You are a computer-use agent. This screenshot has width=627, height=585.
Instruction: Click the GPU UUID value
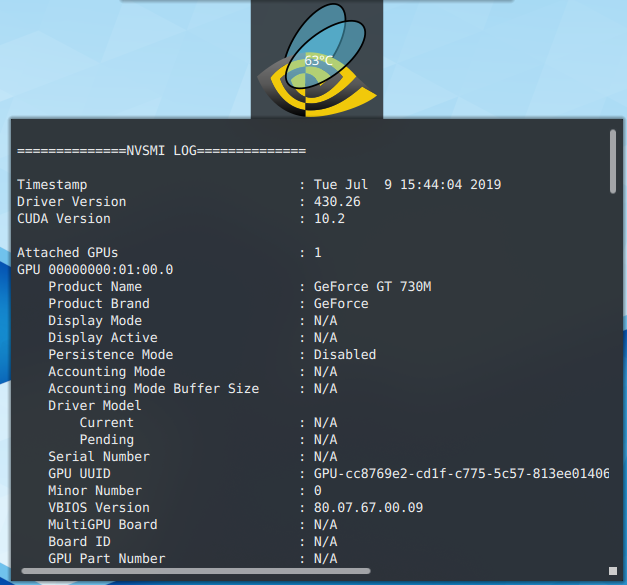[x=461, y=474]
